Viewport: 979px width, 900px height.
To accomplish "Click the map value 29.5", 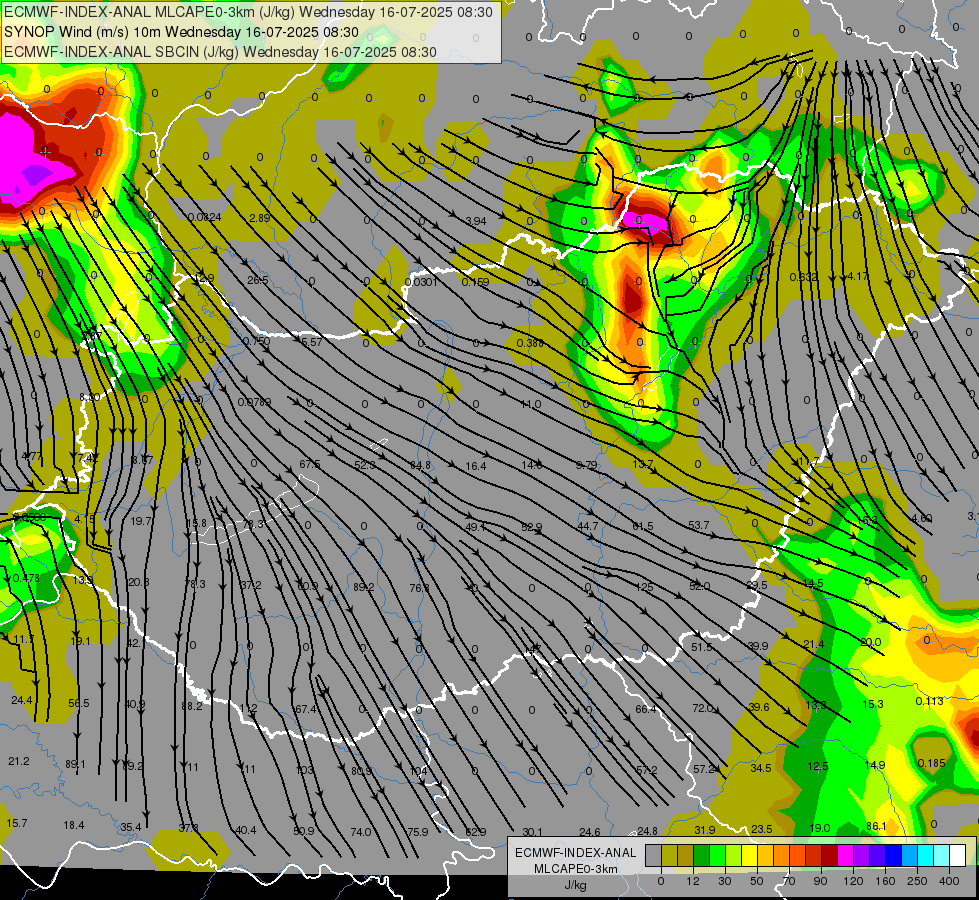I will coord(757,585).
